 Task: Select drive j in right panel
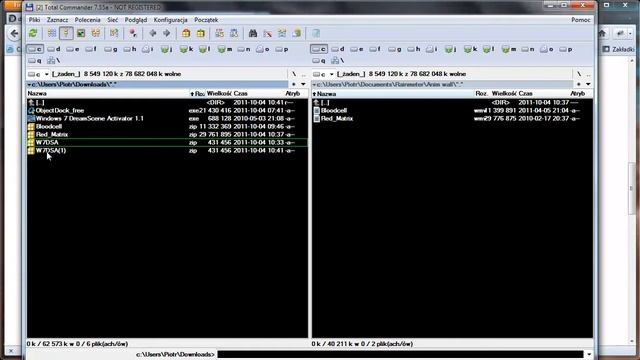(x=451, y=49)
